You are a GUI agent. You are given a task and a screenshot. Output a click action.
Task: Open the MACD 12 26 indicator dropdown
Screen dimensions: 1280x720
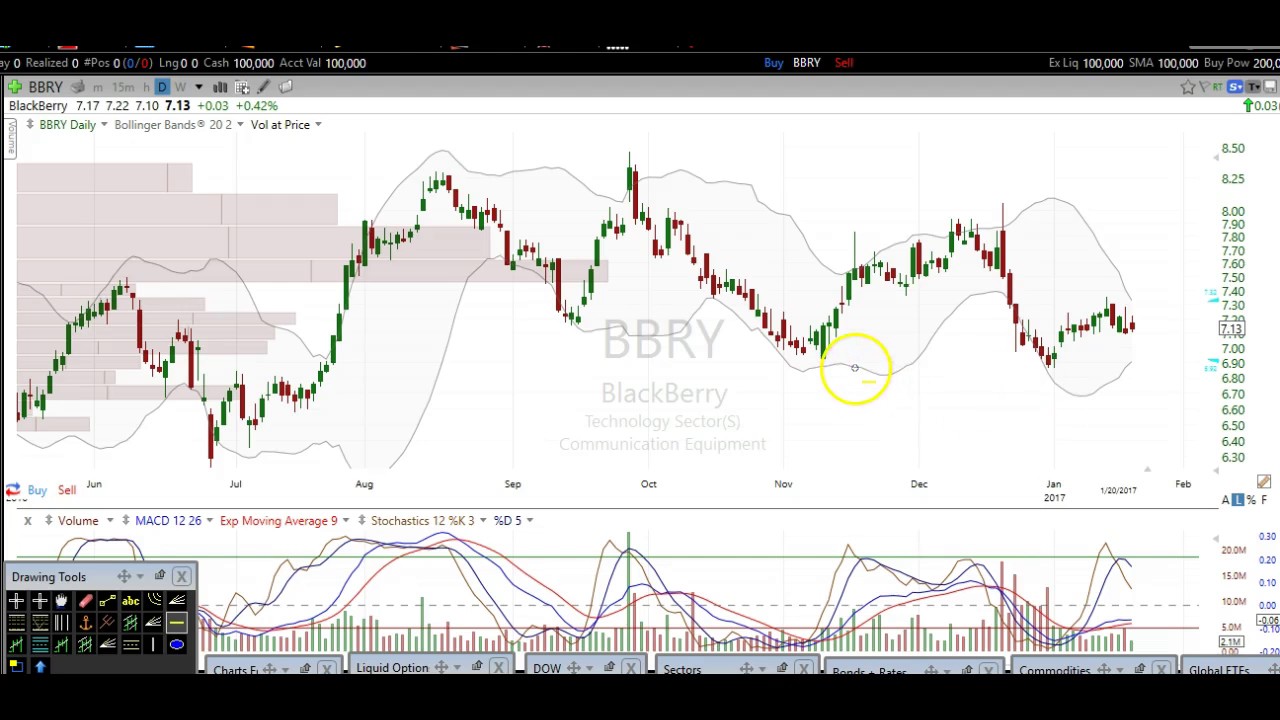(x=208, y=521)
